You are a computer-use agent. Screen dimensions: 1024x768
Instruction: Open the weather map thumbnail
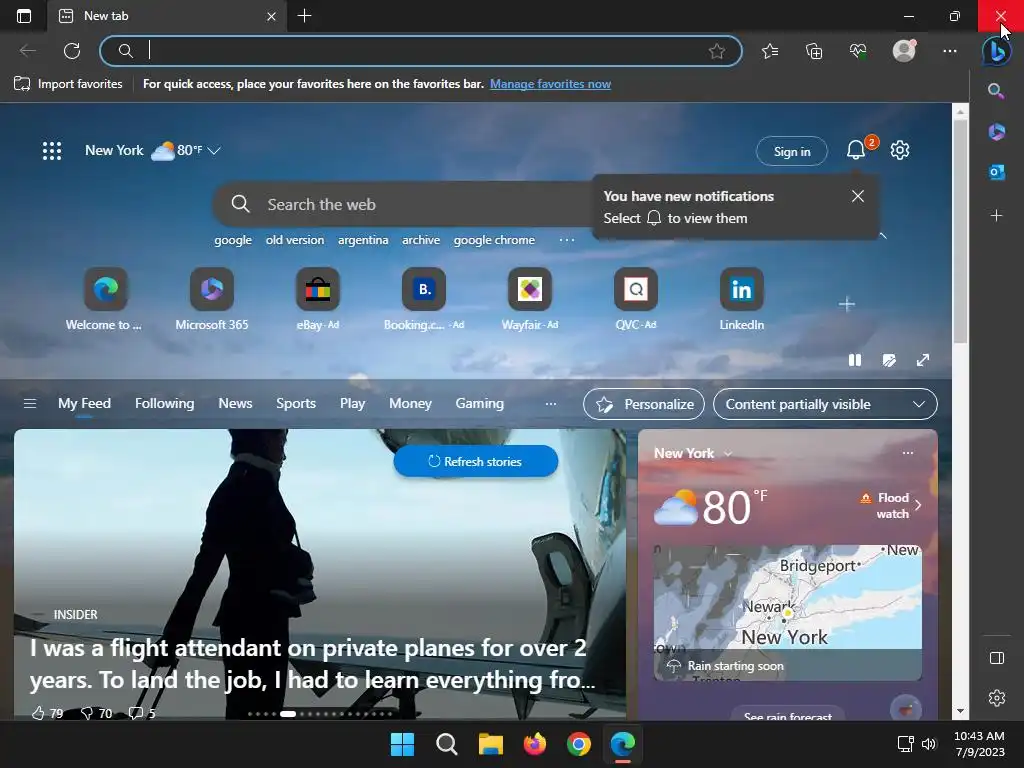coord(788,613)
